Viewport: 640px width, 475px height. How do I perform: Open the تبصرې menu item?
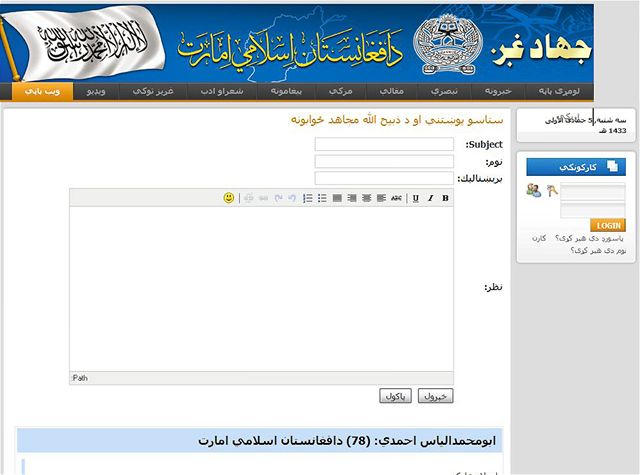click(x=444, y=91)
